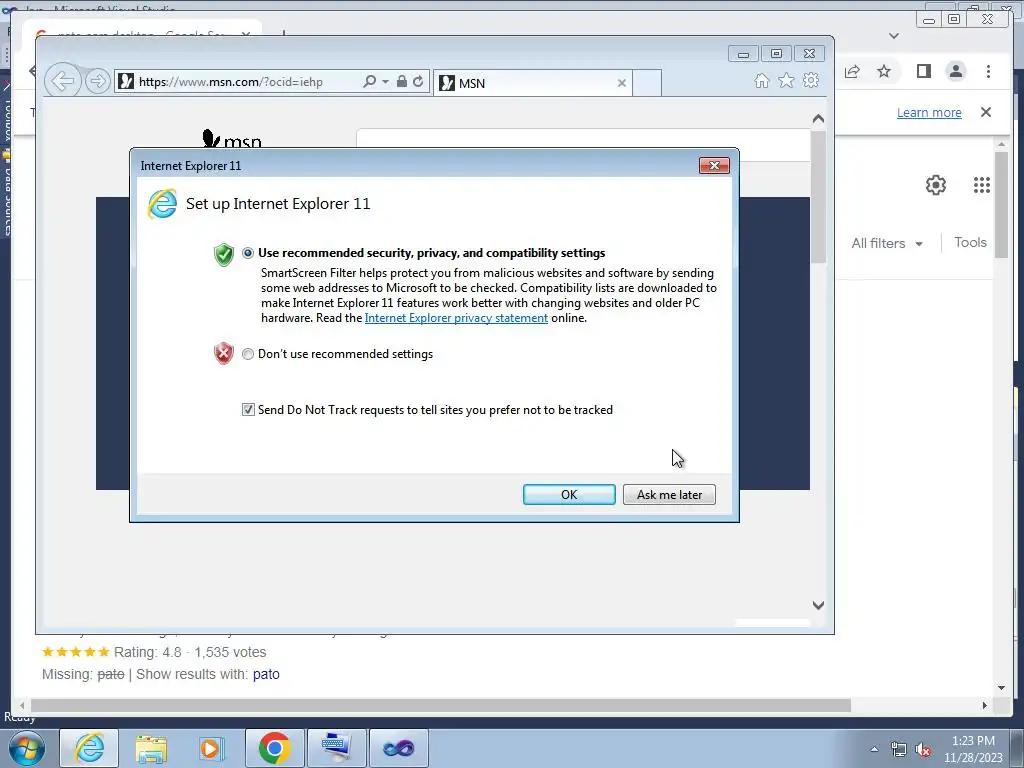Open the address bar autocomplete dropdown arrow
This screenshot has height=768, width=1024.
pos(385,82)
